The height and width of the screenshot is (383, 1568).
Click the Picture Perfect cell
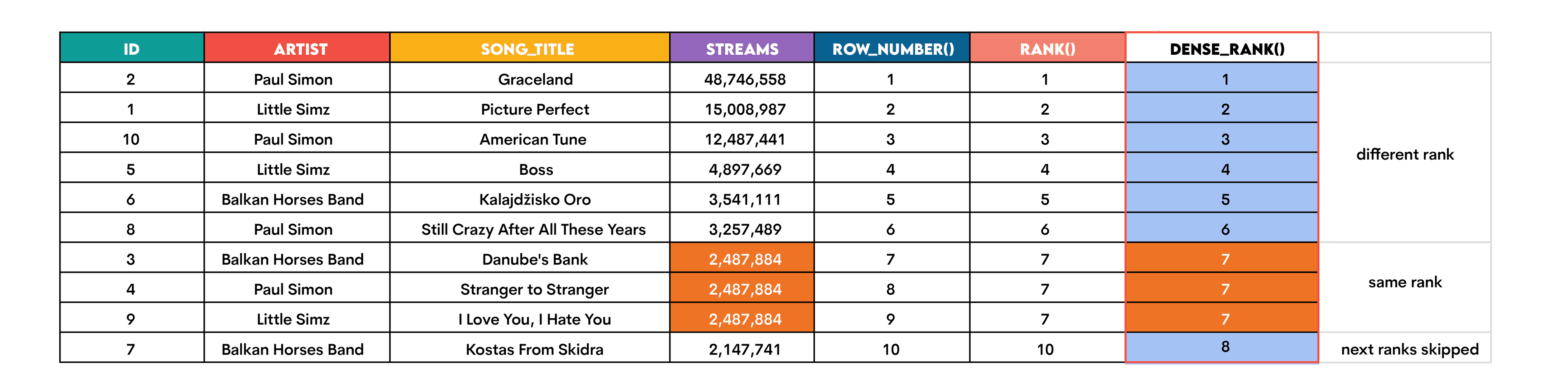tap(535, 109)
